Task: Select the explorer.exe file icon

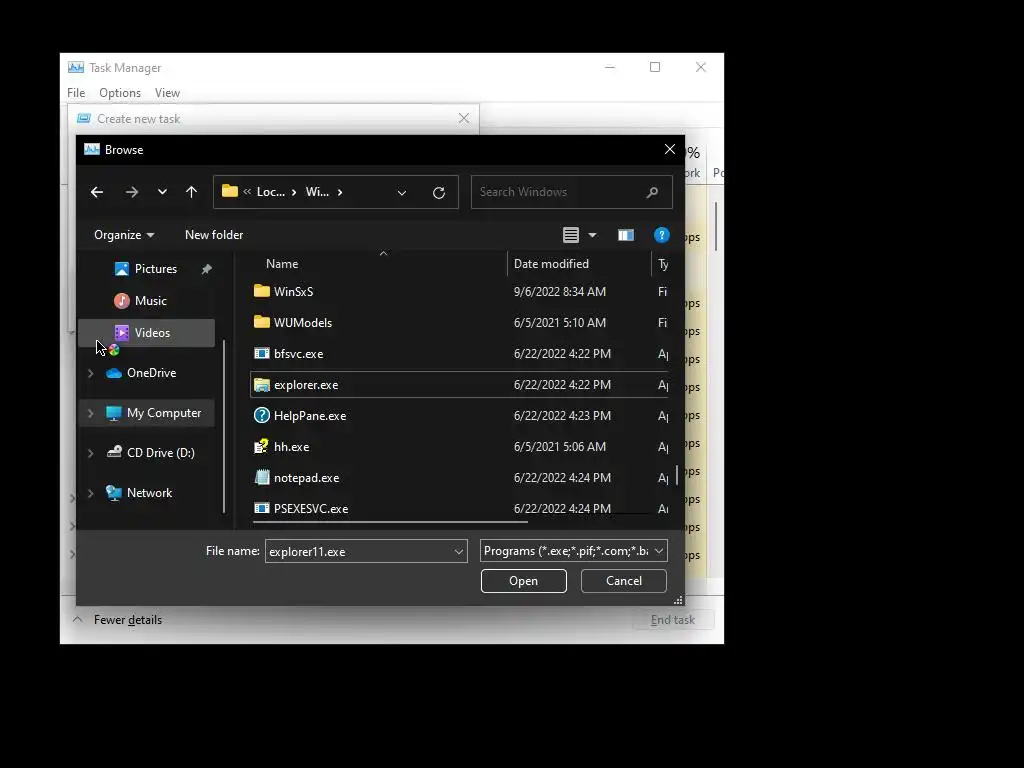Action: tap(262, 385)
